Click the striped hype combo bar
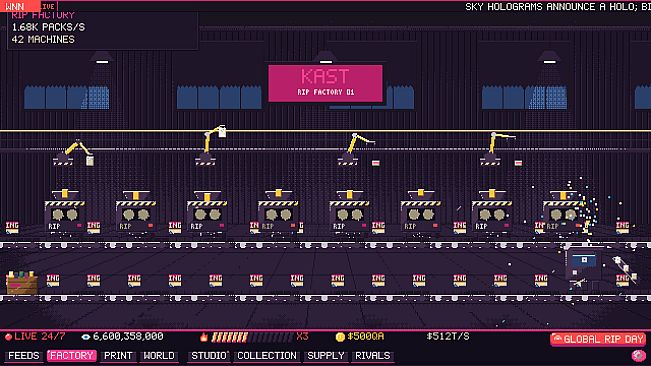 pyautogui.click(x=252, y=337)
